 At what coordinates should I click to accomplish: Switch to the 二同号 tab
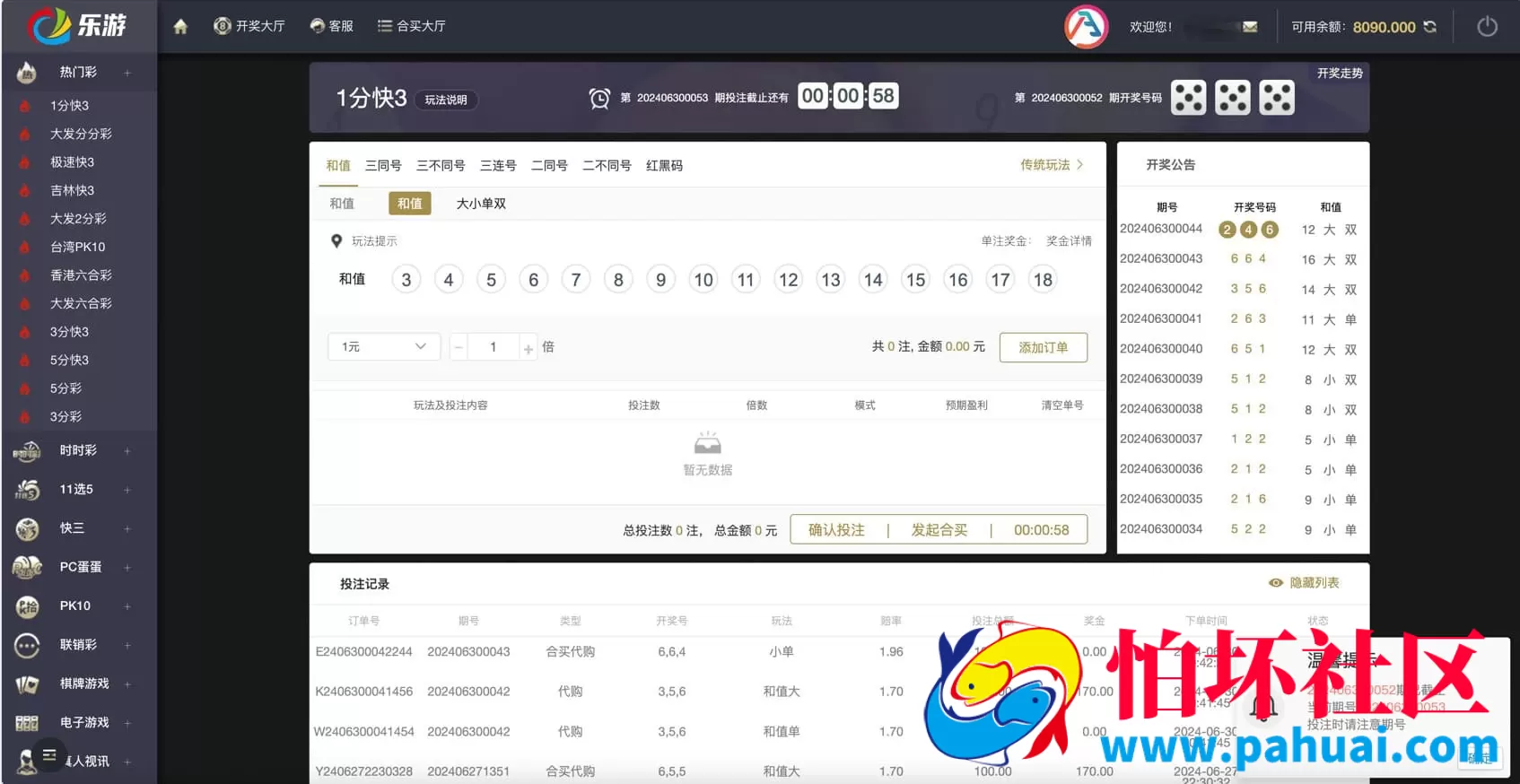[549, 166]
